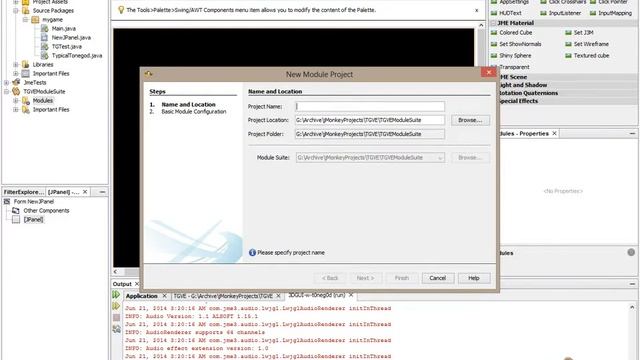Click the Transparent palette item
Image resolution: width=640 pixels, height=360 pixels.
pos(514,67)
